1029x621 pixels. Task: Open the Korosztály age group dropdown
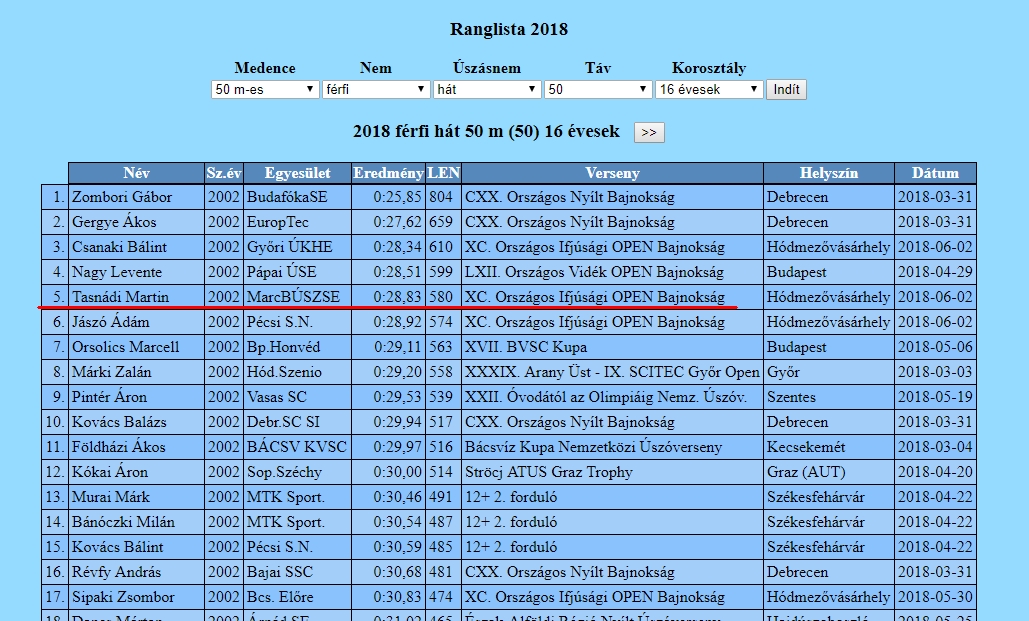(x=709, y=90)
